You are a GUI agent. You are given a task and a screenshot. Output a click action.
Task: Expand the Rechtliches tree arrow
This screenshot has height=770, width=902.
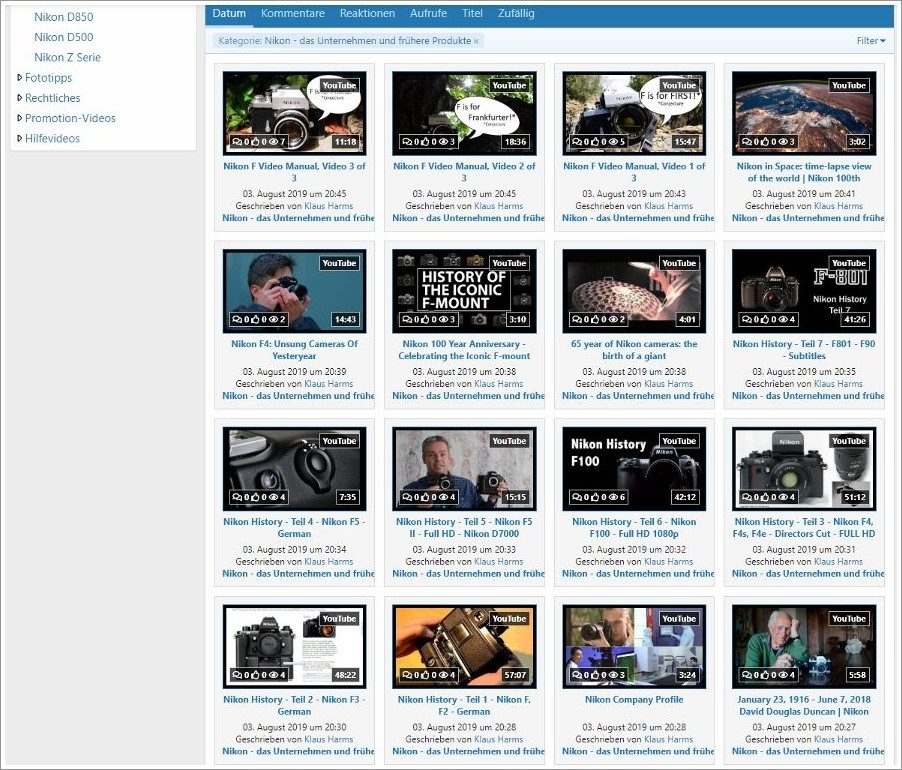(20, 97)
